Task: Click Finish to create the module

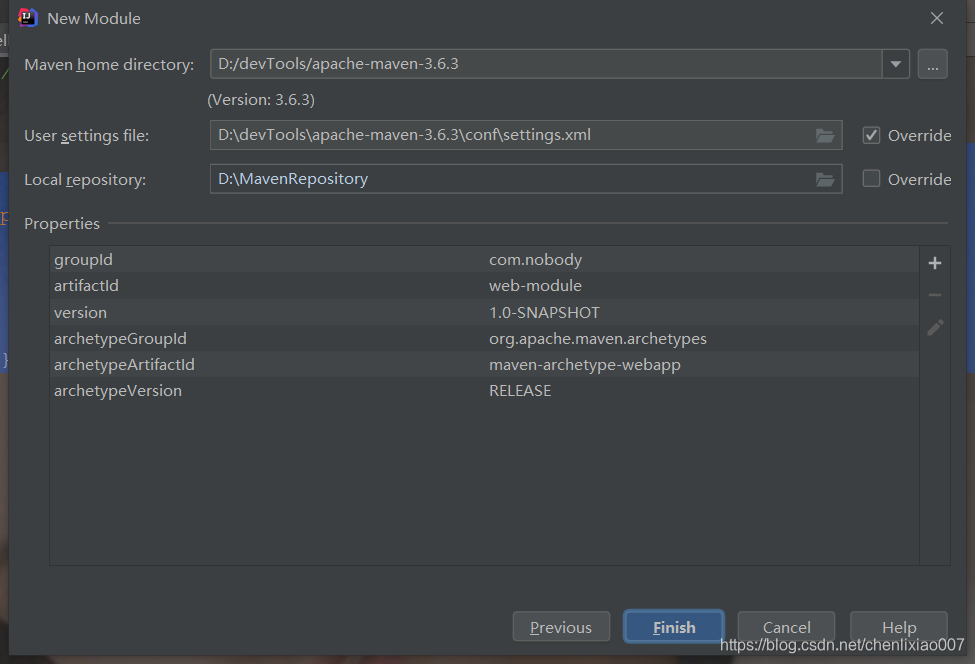Action: click(674, 627)
